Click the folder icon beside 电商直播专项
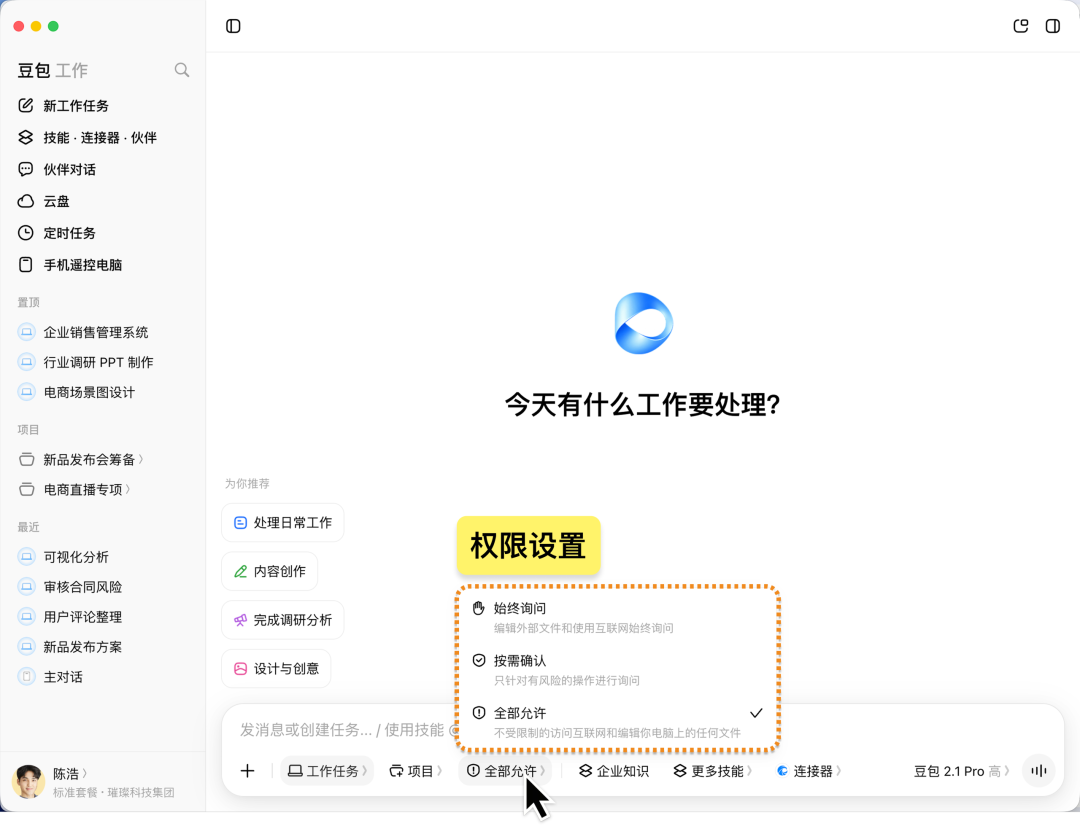Image resolution: width=1080 pixels, height=826 pixels. click(x=26, y=489)
